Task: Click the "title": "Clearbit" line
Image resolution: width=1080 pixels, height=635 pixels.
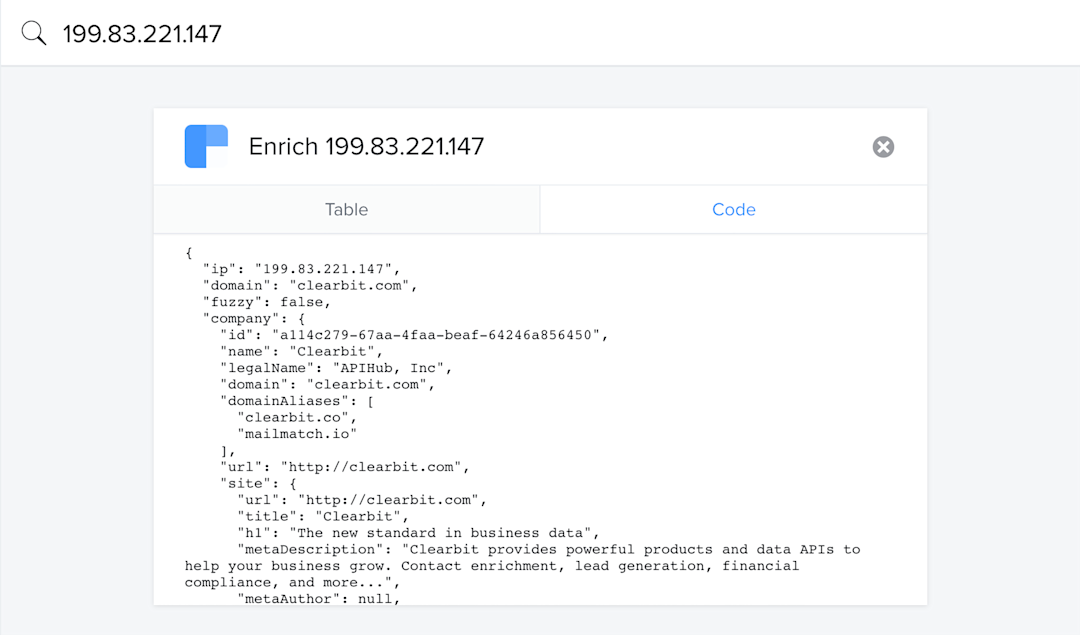Action: pos(323,517)
